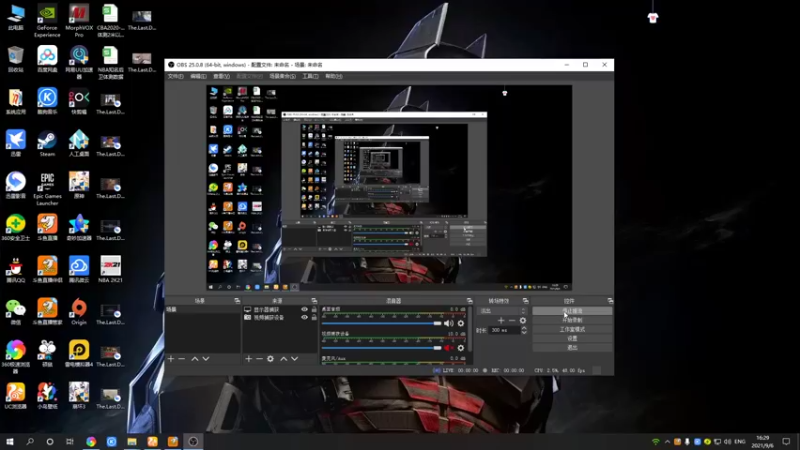800x450 pixels.
Task: Open 此电脑 desktop icon
Action: pos(16,17)
